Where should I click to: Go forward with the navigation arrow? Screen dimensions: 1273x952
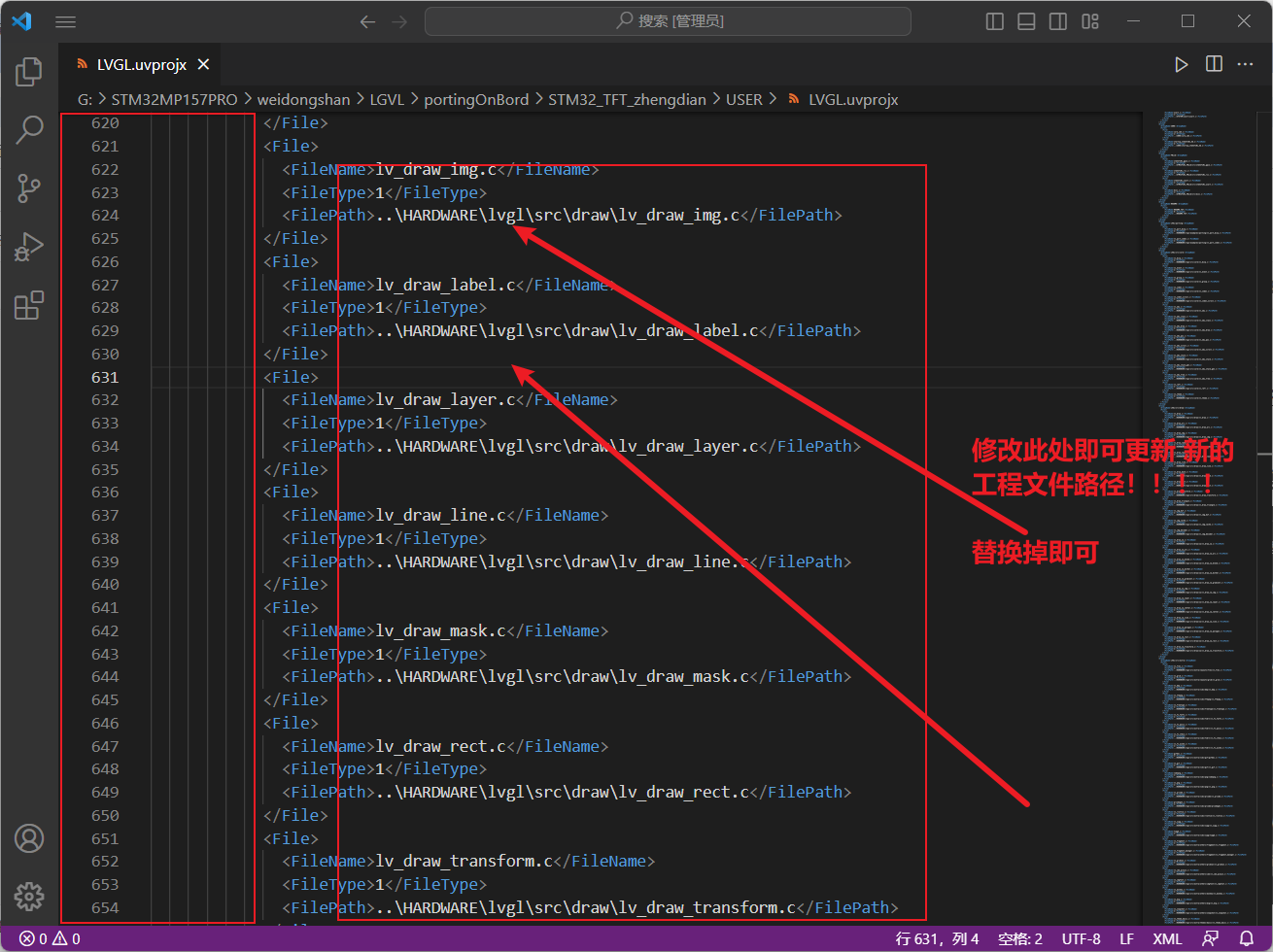coord(399,21)
